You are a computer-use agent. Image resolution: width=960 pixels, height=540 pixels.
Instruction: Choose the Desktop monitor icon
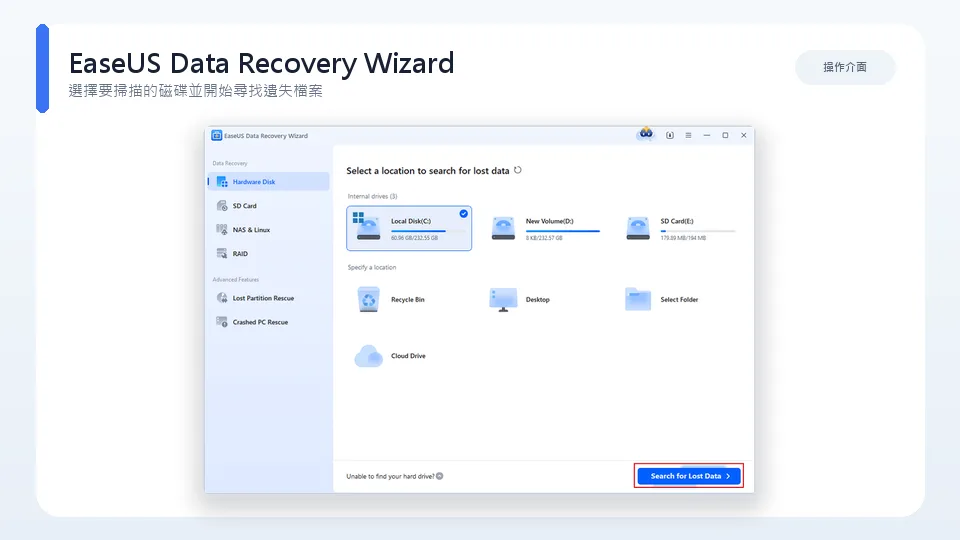click(x=503, y=299)
